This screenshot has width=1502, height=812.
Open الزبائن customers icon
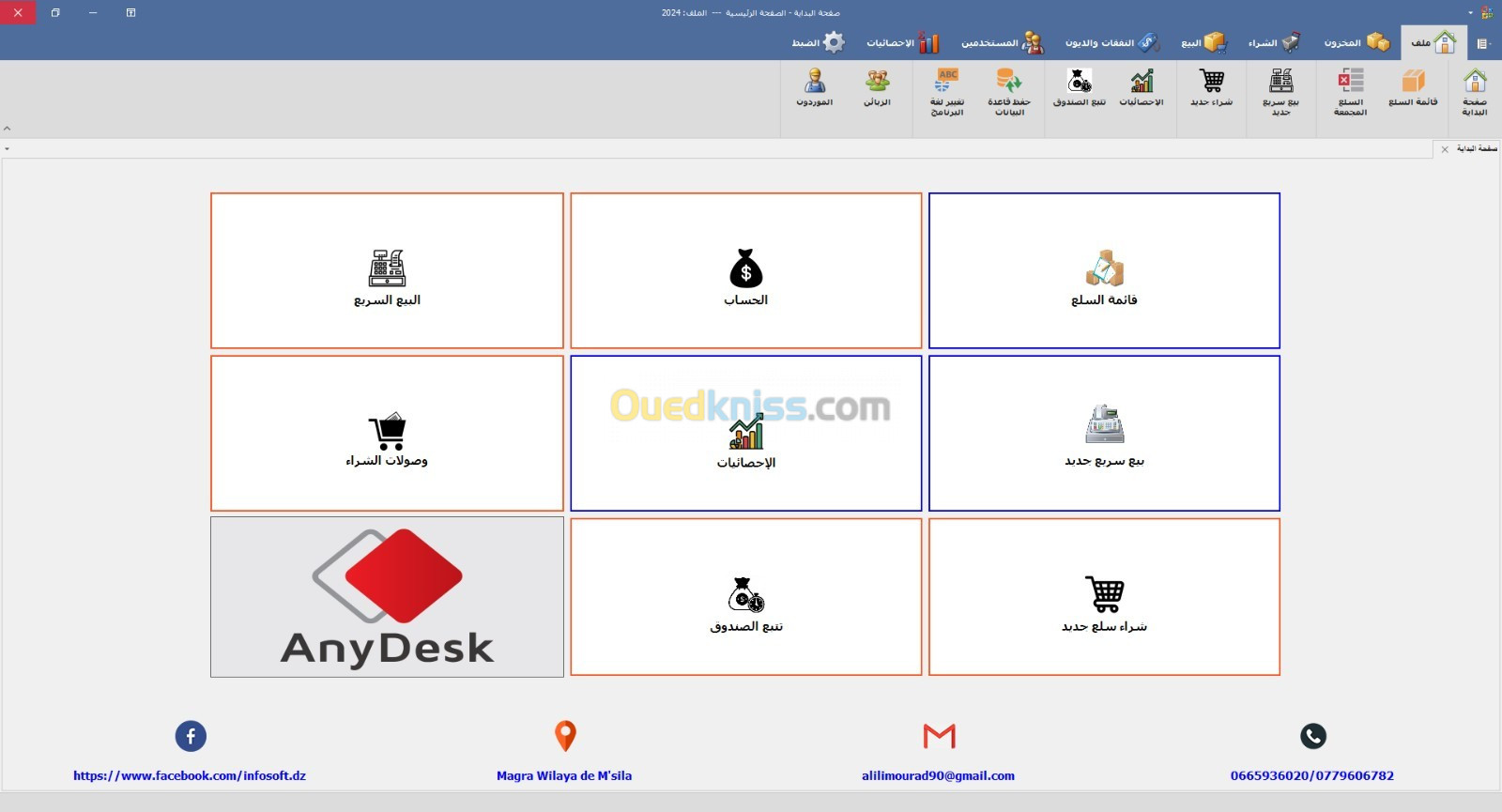pos(878,88)
